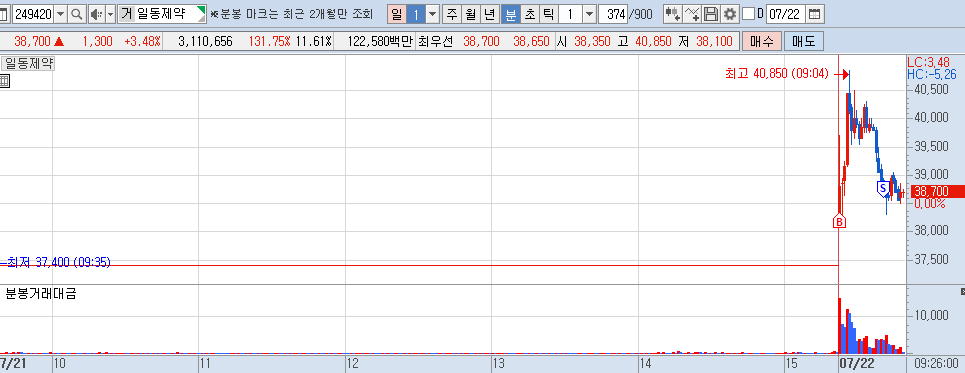This screenshot has width=965, height=373.
Task: Open the calendar date picker icon
Action: 814,14
